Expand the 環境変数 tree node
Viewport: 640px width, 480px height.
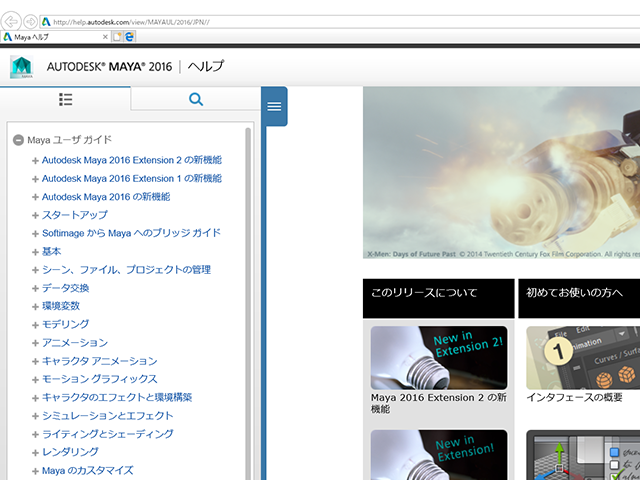pos(35,307)
